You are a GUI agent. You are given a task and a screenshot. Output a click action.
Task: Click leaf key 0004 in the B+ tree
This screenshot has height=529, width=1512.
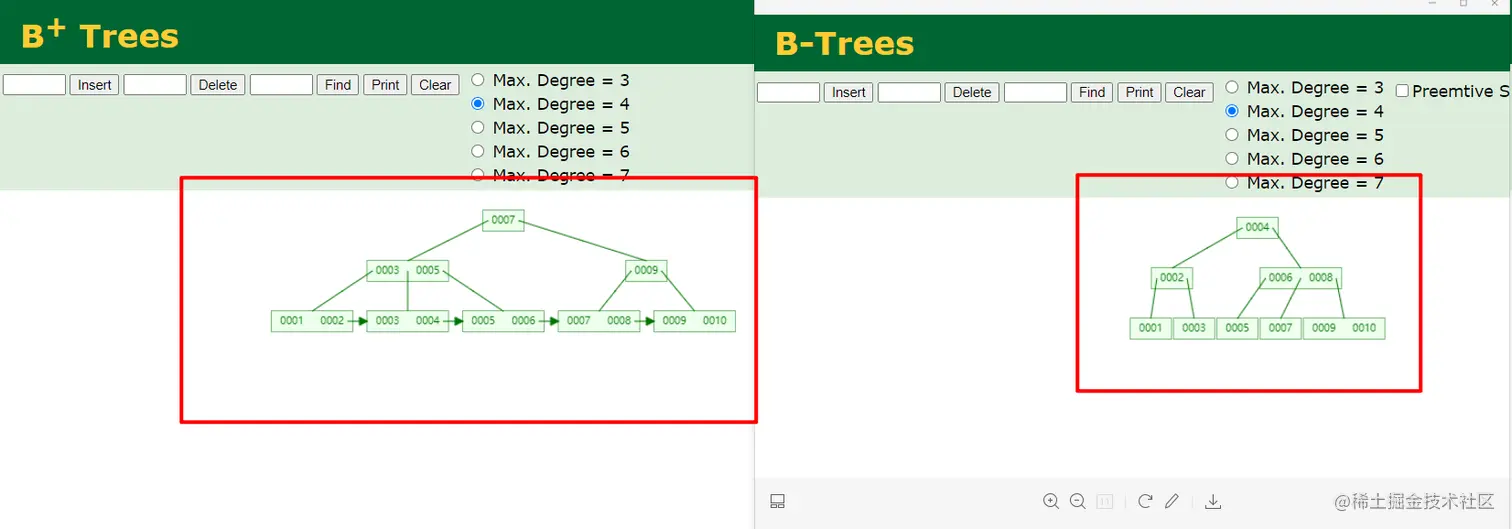click(x=428, y=321)
